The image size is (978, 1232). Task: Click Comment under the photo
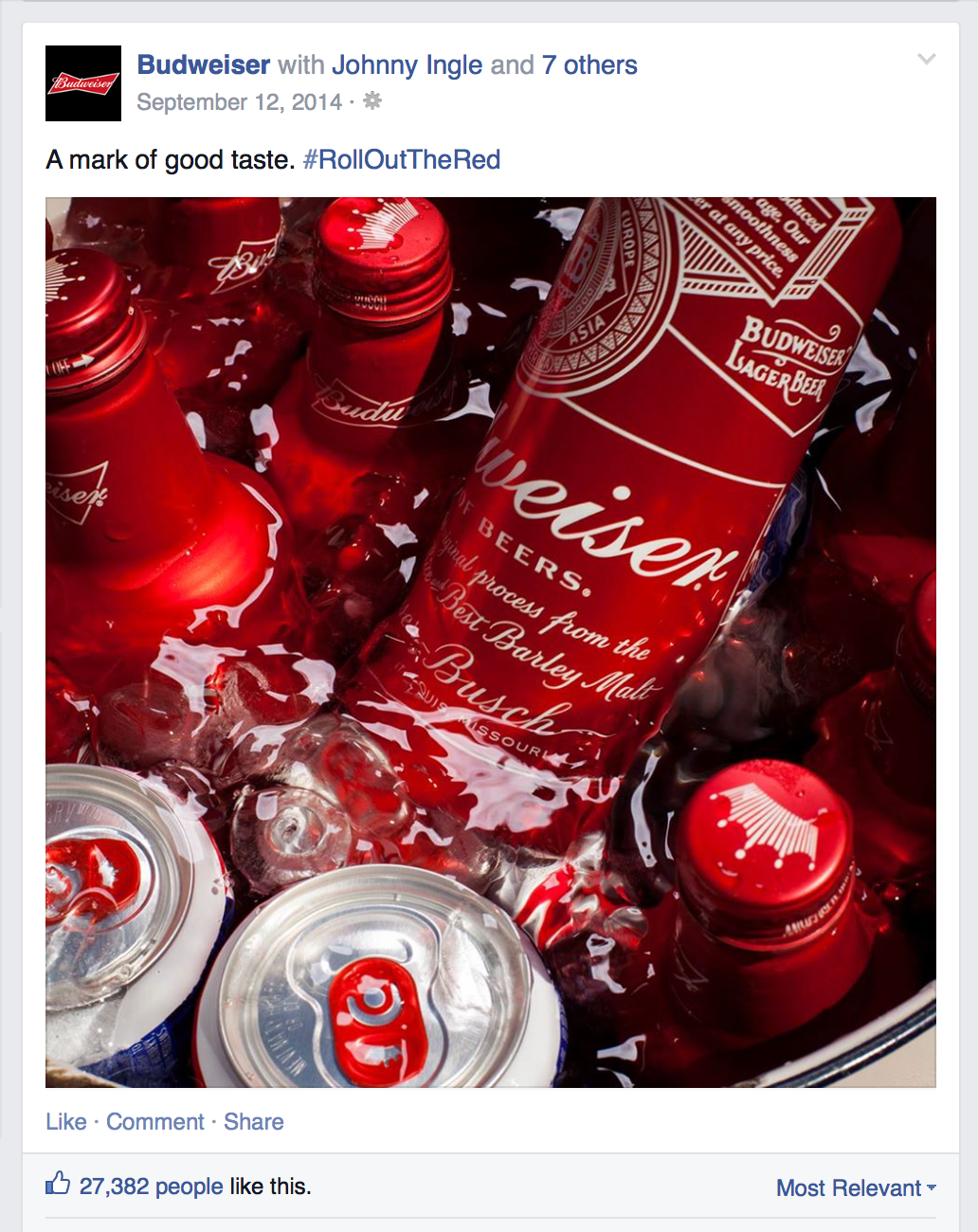click(154, 1121)
